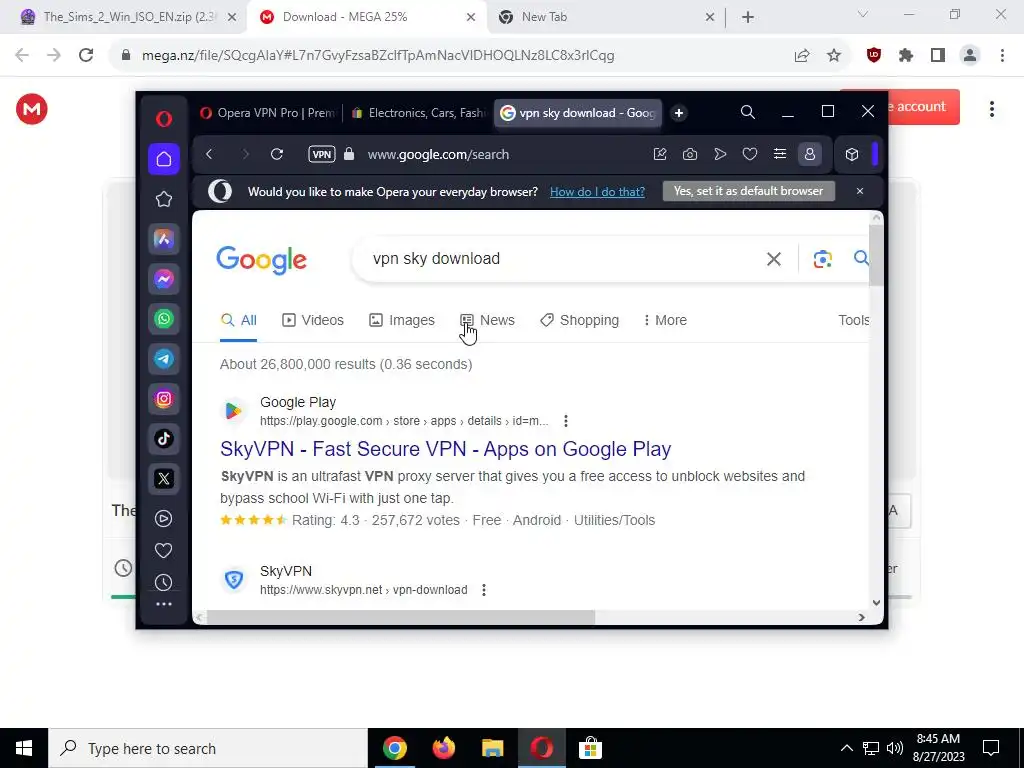Clear the Google search box

click(x=774, y=259)
